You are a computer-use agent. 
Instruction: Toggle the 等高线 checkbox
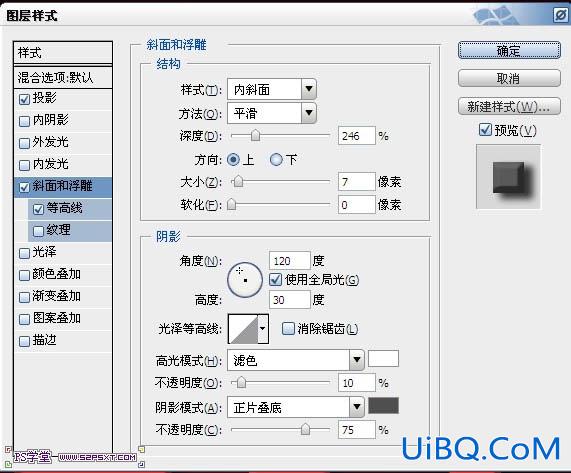[x=38, y=209]
